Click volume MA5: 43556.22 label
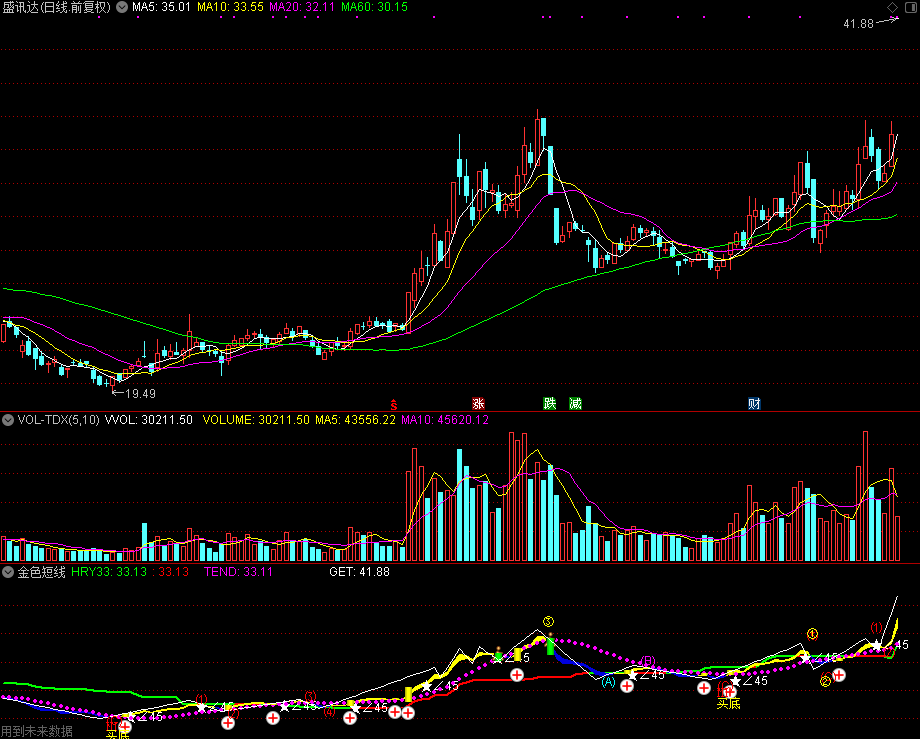 [x=355, y=420]
